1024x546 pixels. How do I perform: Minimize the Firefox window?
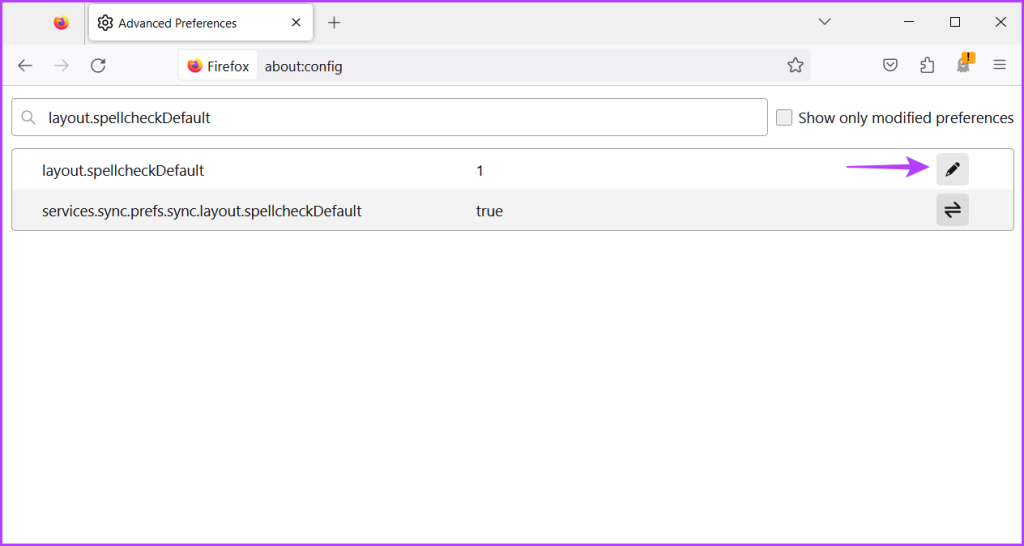(x=909, y=22)
